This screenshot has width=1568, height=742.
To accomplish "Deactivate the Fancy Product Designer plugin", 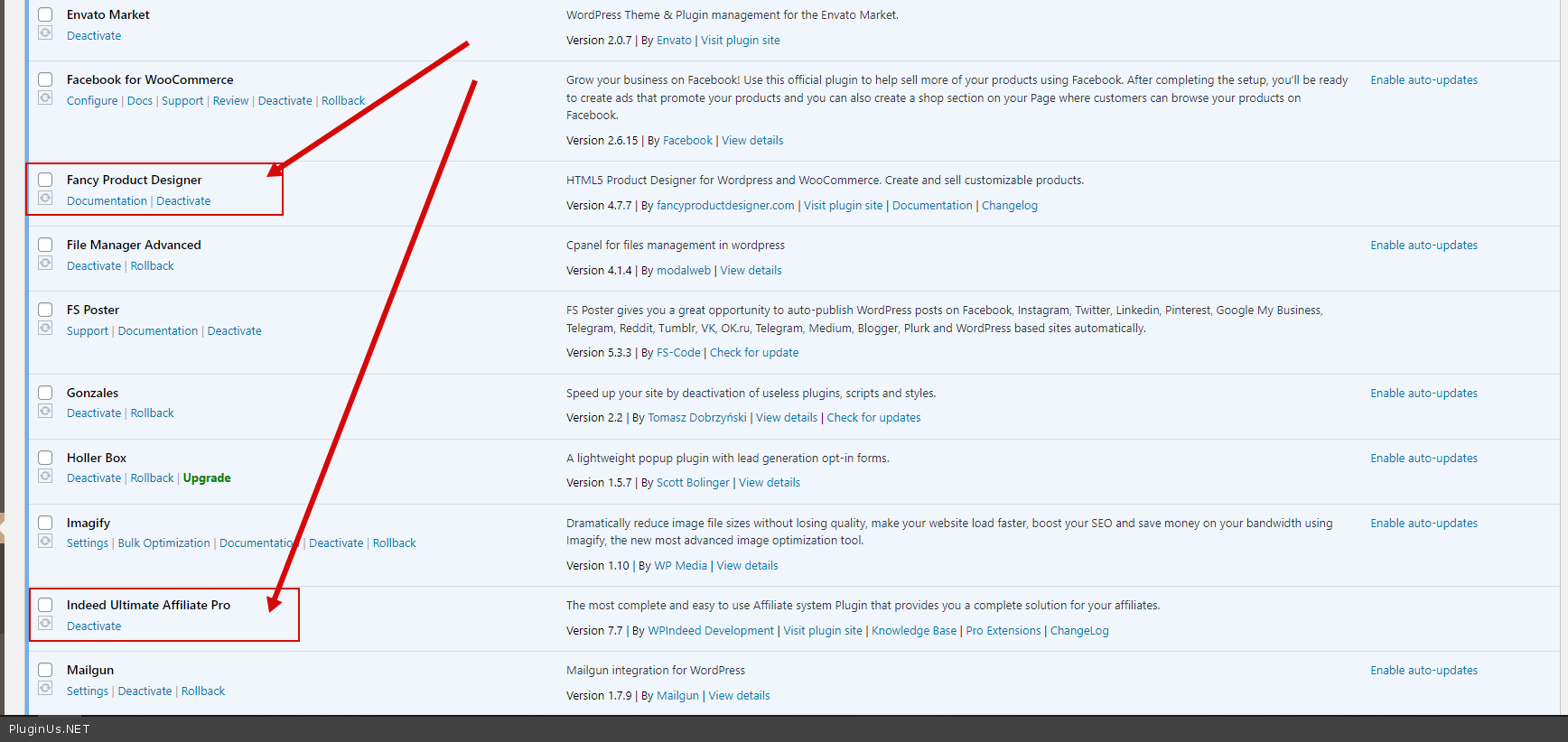I will click(183, 201).
